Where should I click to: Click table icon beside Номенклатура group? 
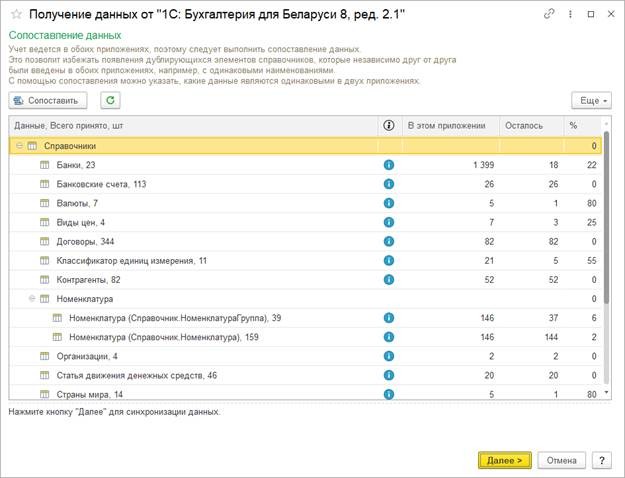45,299
